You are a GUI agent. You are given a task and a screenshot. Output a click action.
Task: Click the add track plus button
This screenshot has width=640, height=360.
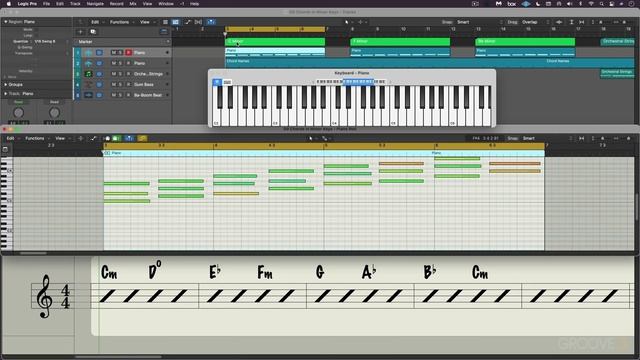click(x=80, y=31)
